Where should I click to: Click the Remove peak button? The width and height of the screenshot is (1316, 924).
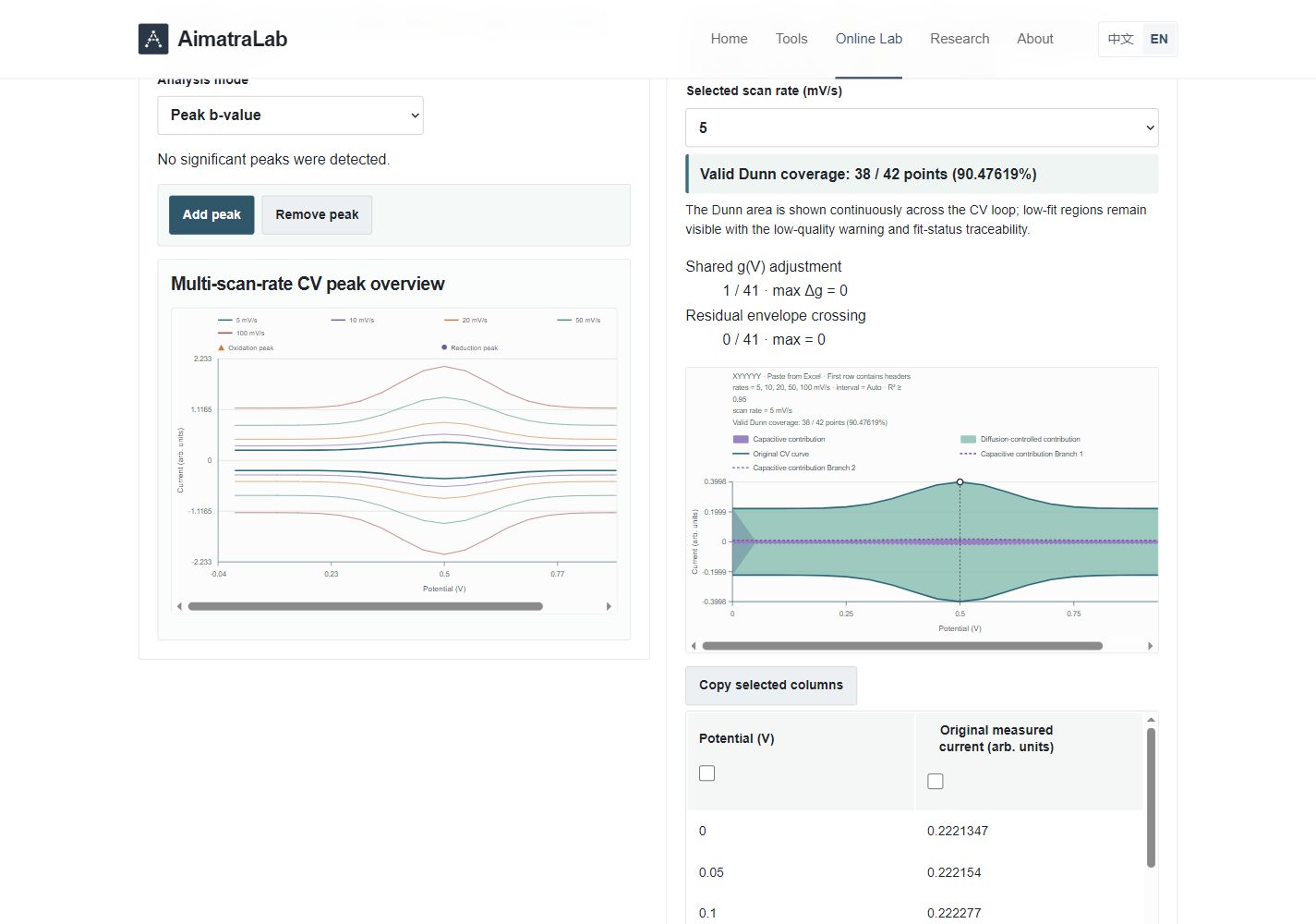click(317, 214)
